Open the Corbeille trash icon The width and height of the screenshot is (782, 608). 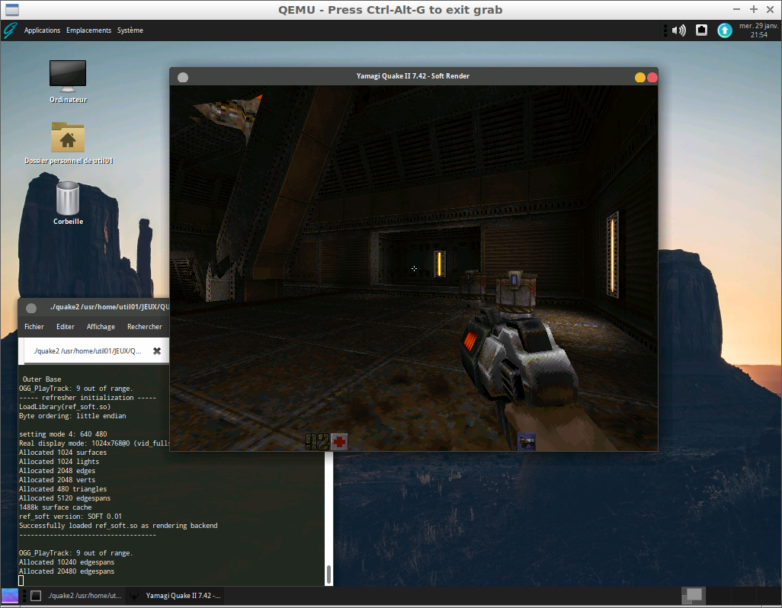click(68, 203)
